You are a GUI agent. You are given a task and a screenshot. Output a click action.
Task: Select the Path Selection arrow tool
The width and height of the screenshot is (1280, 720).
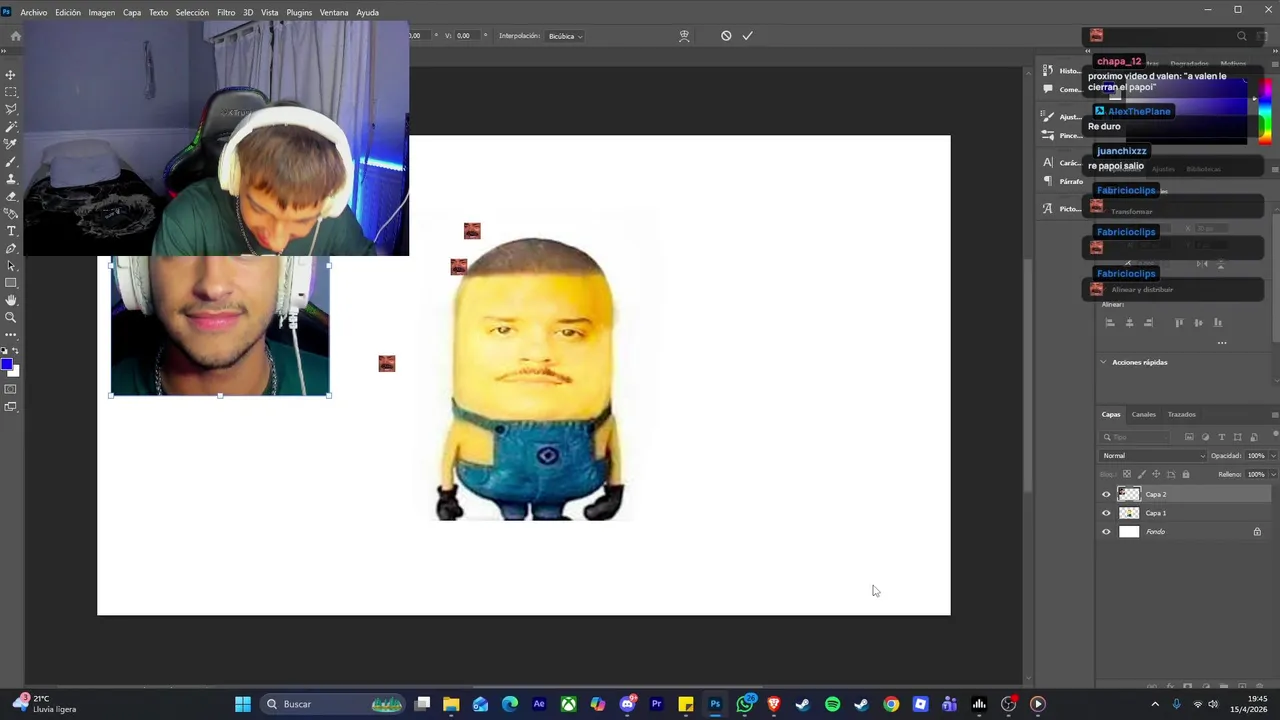[x=11, y=266]
